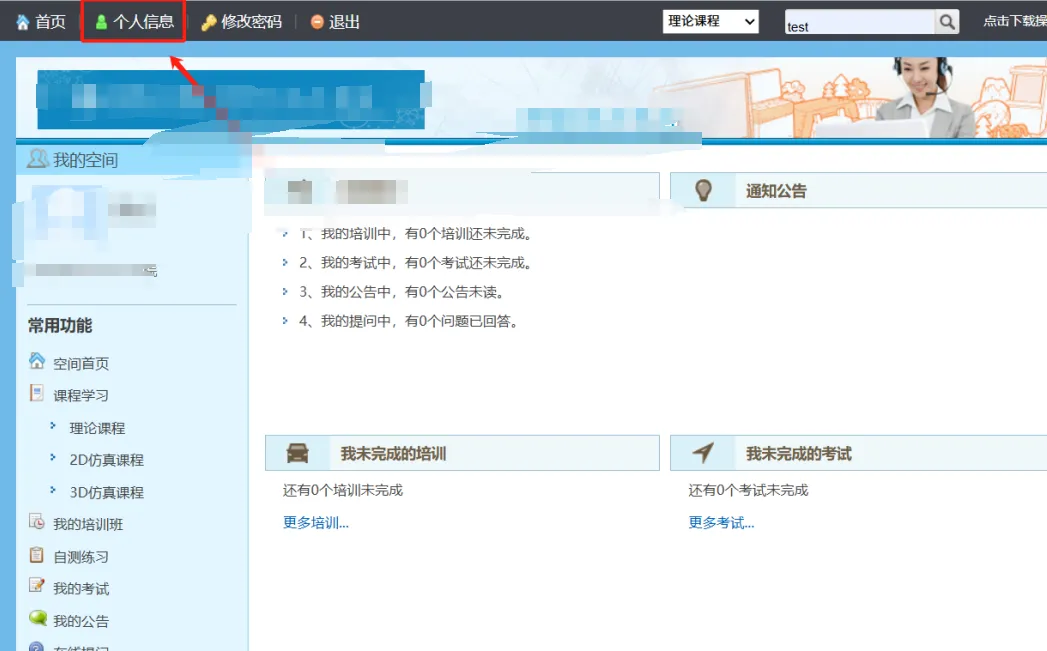Click the 常用功能 section heading

click(x=60, y=326)
